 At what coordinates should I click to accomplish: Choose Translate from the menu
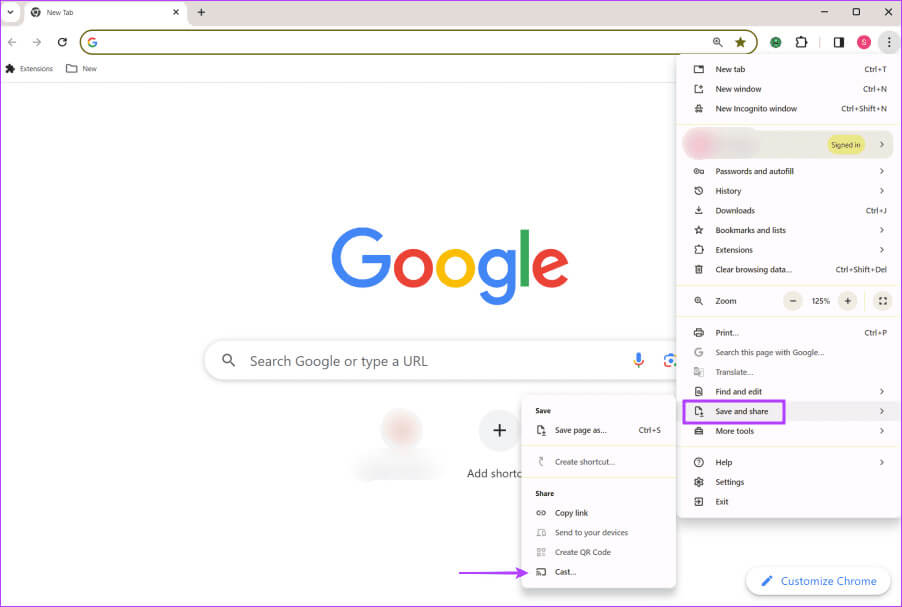pyautogui.click(x=789, y=372)
